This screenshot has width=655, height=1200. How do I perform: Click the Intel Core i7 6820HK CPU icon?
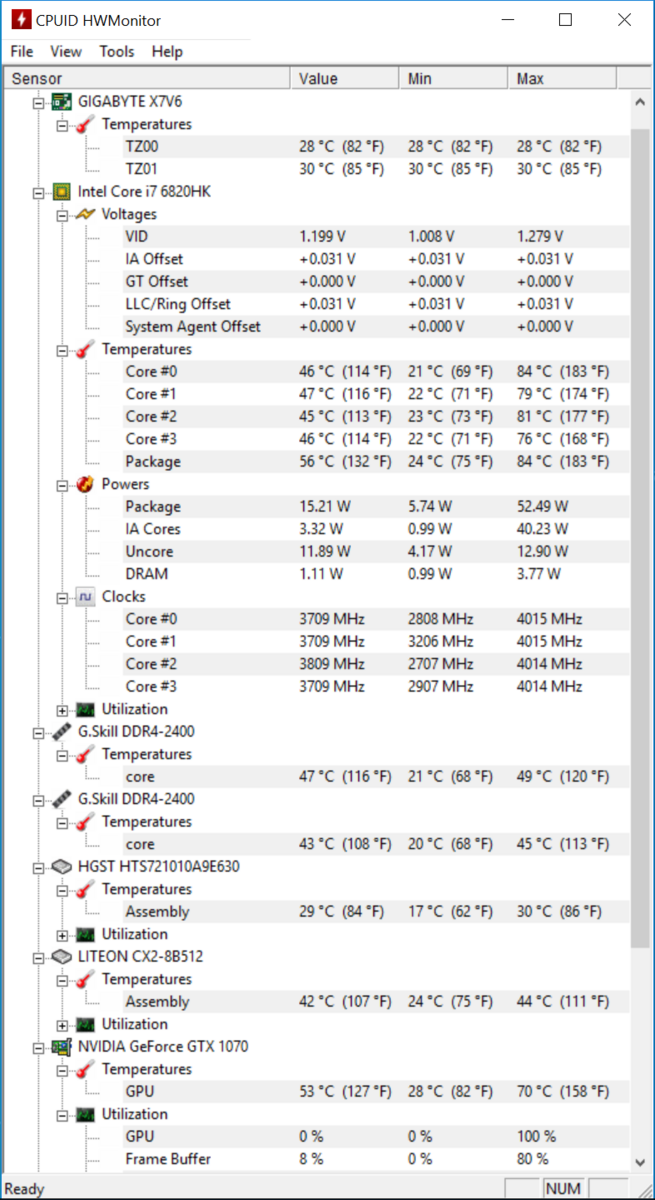62,191
